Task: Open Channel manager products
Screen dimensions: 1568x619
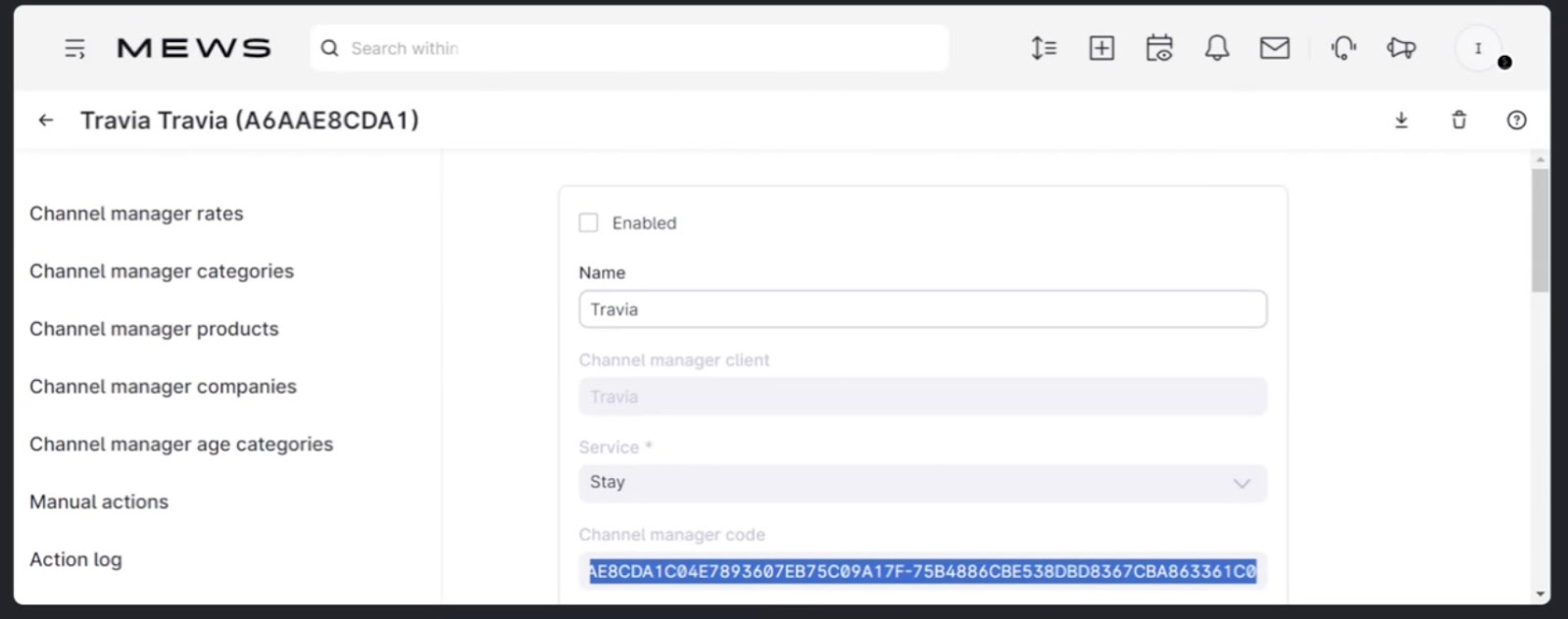Action: pos(154,329)
